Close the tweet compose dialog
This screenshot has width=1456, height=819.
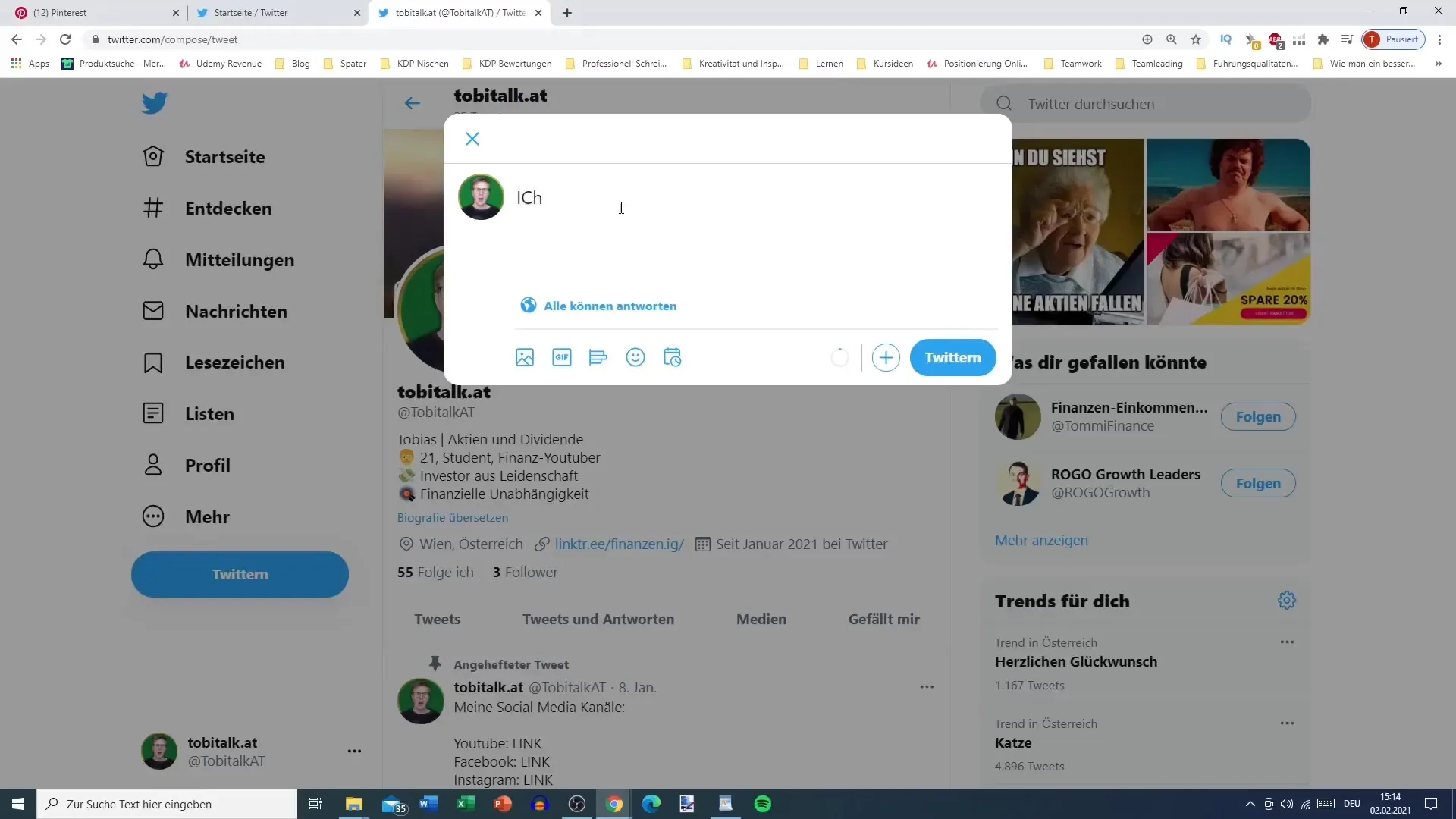[x=472, y=139]
